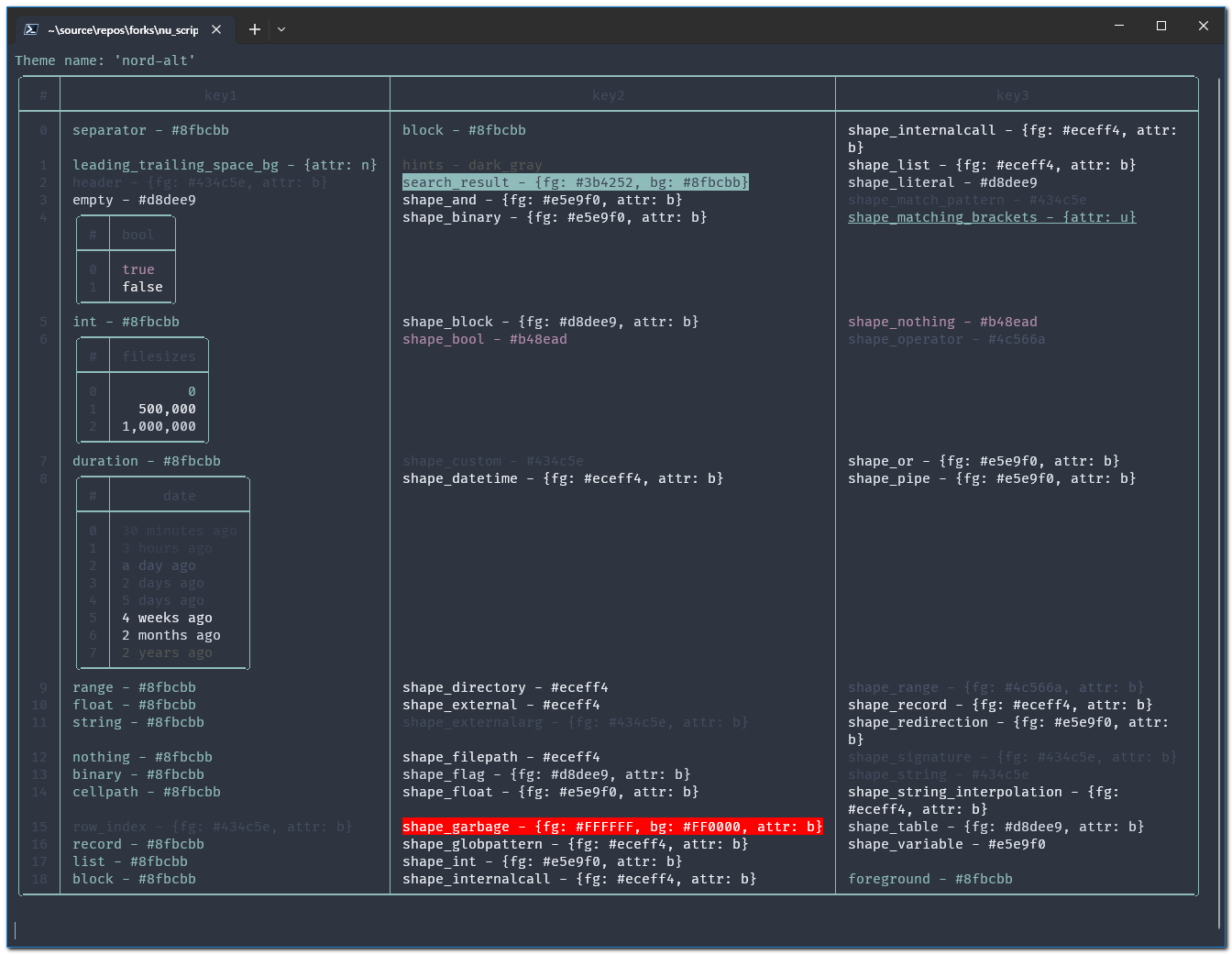Click 'range - #8fbcbb' entry
The height and width of the screenshot is (954, 1232).
tap(135, 687)
